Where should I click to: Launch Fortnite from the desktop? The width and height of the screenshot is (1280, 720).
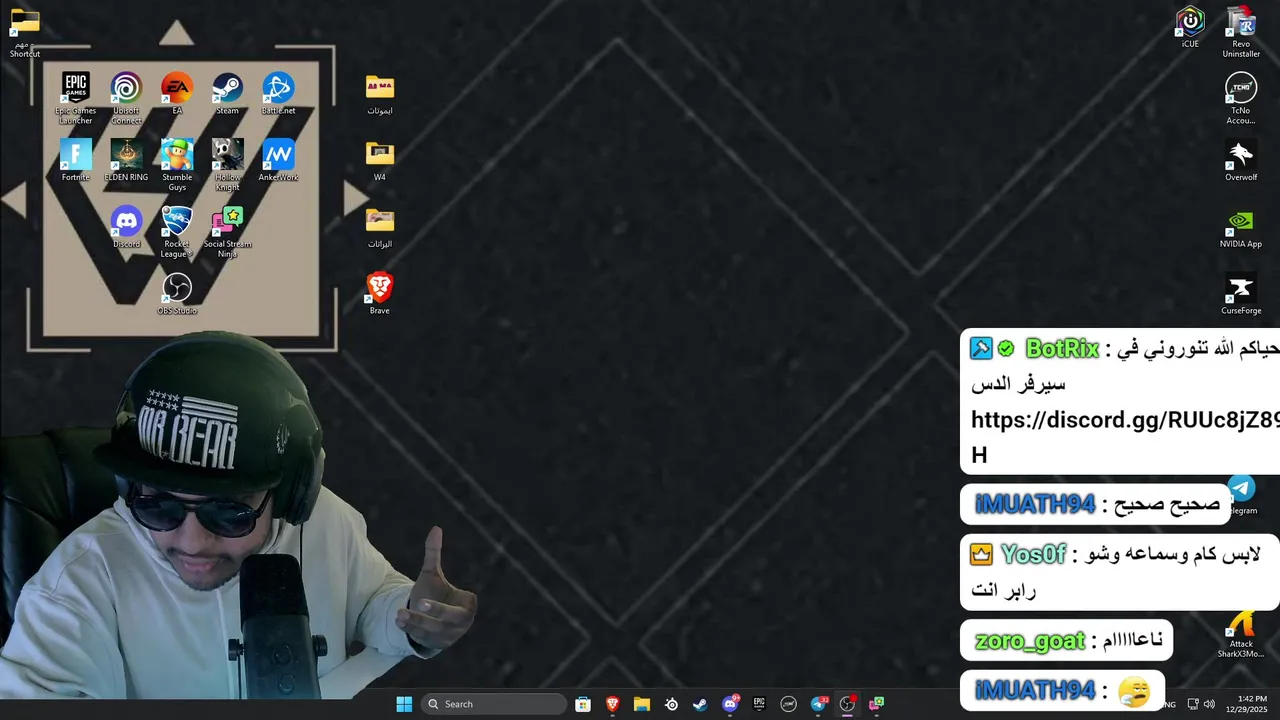(x=76, y=160)
